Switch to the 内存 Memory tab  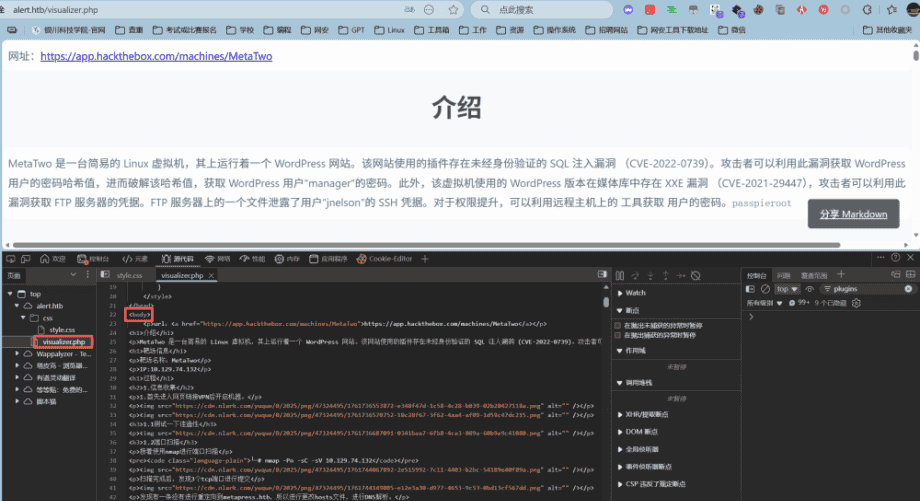288,259
